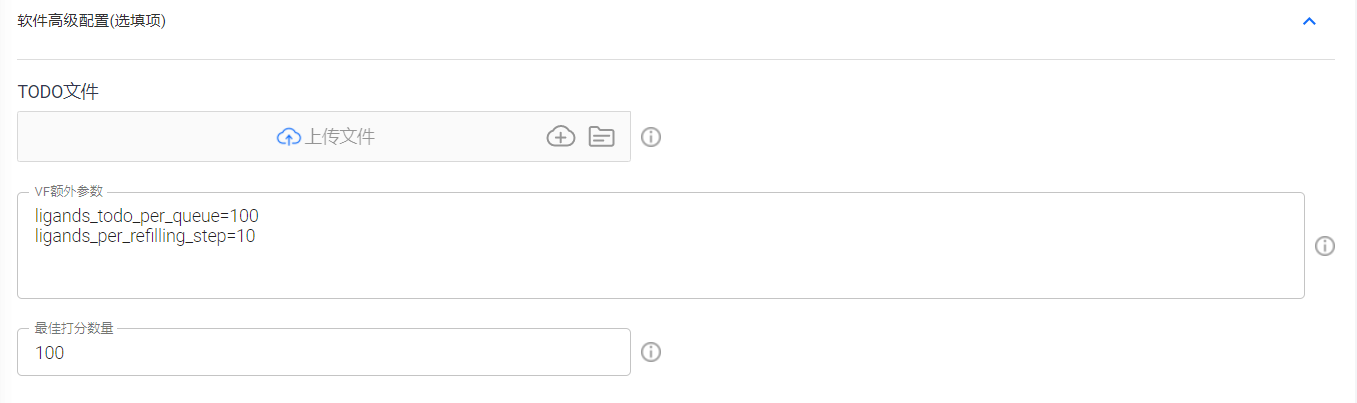The height and width of the screenshot is (403, 1357).
Task: Click the blue cloud upload icon
Action: 289,137
